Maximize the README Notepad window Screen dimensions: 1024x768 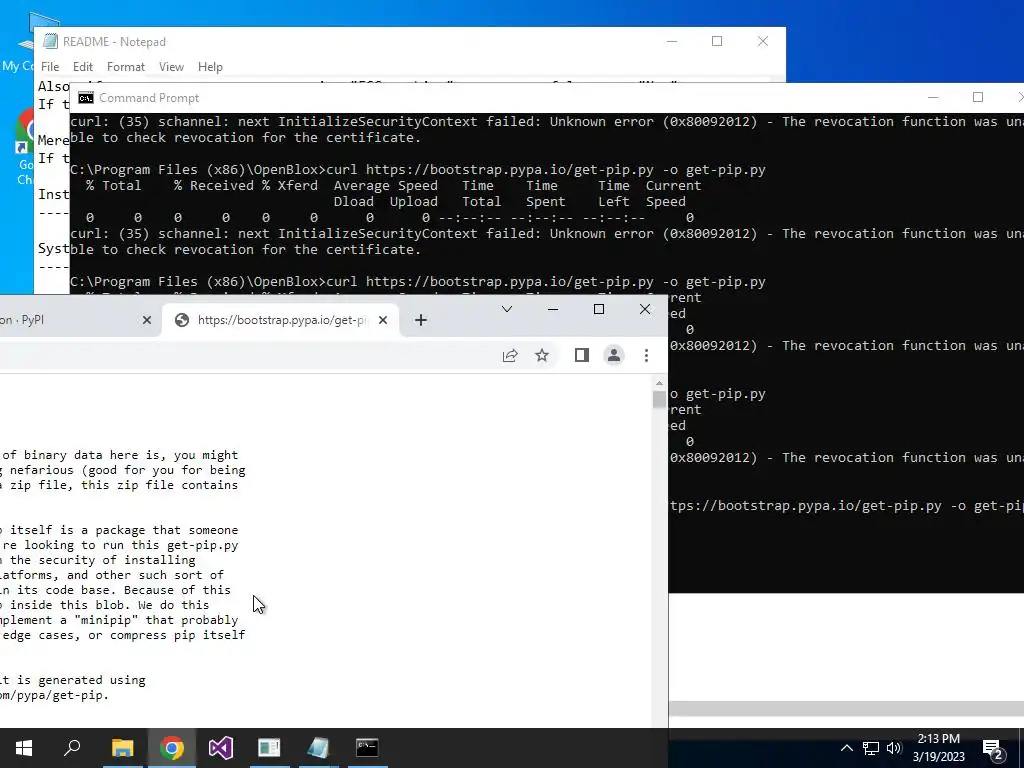point(717,41)
